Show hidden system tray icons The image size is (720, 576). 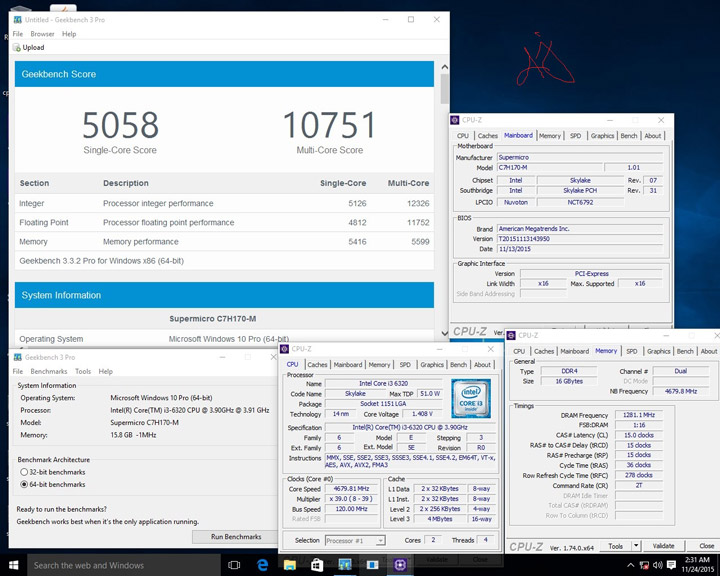pos(631,565)
